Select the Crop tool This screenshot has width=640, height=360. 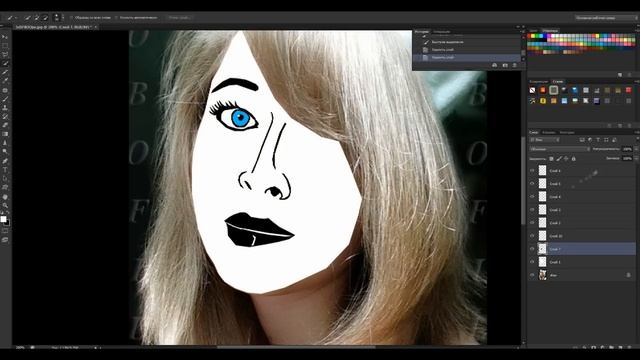(5, 73)
